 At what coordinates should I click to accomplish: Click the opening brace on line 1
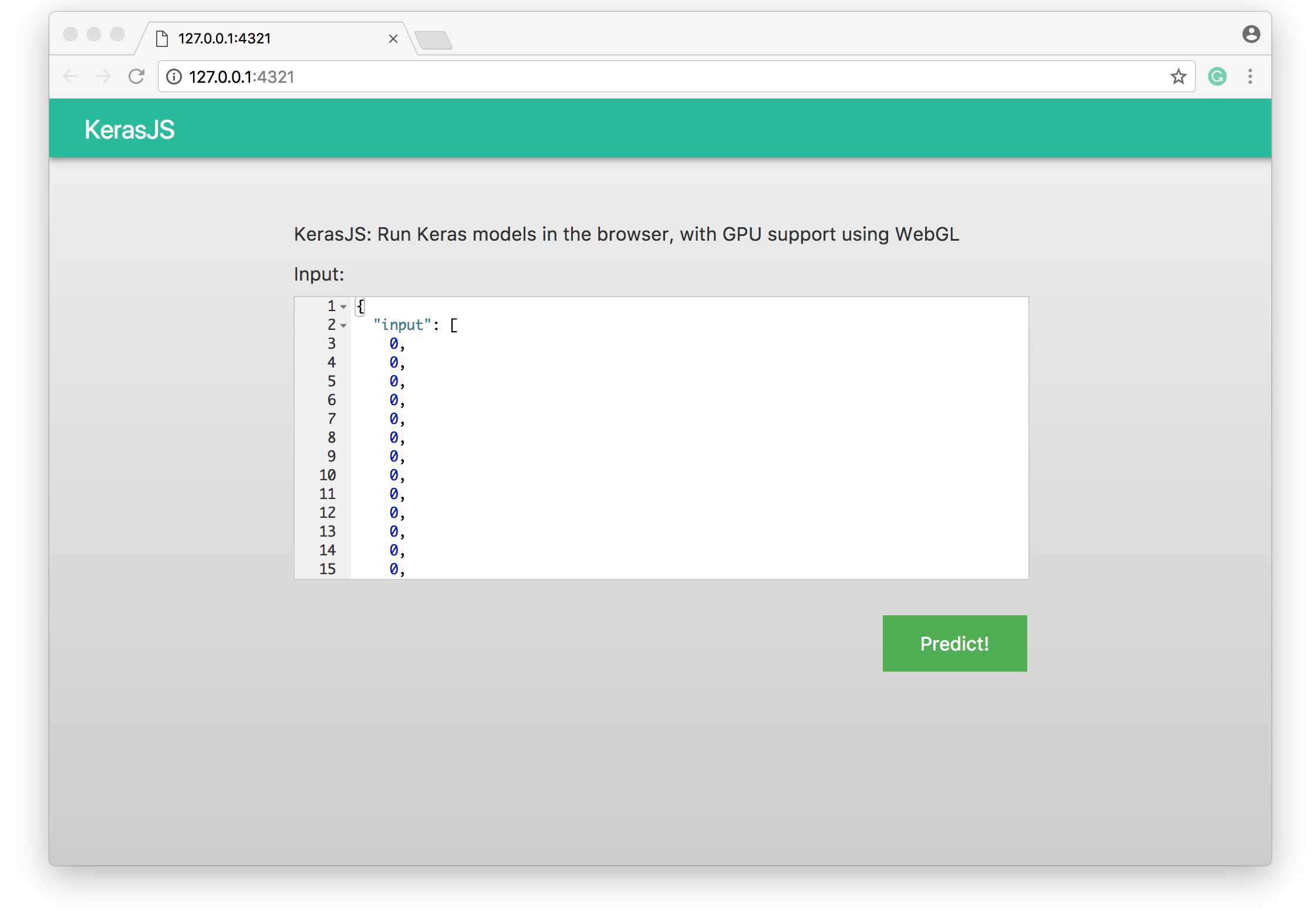(x=360, y=306)
